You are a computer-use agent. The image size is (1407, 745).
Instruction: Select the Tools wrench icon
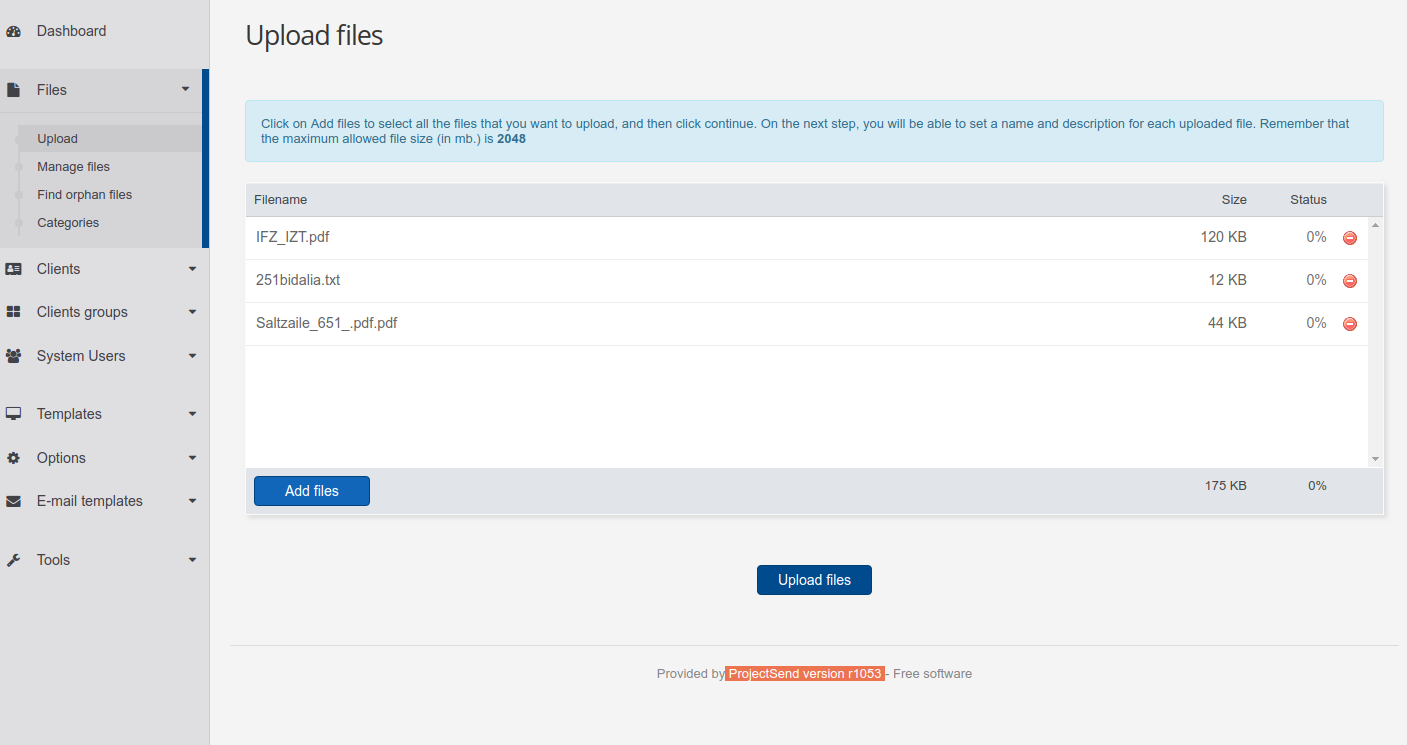point(14,559)
